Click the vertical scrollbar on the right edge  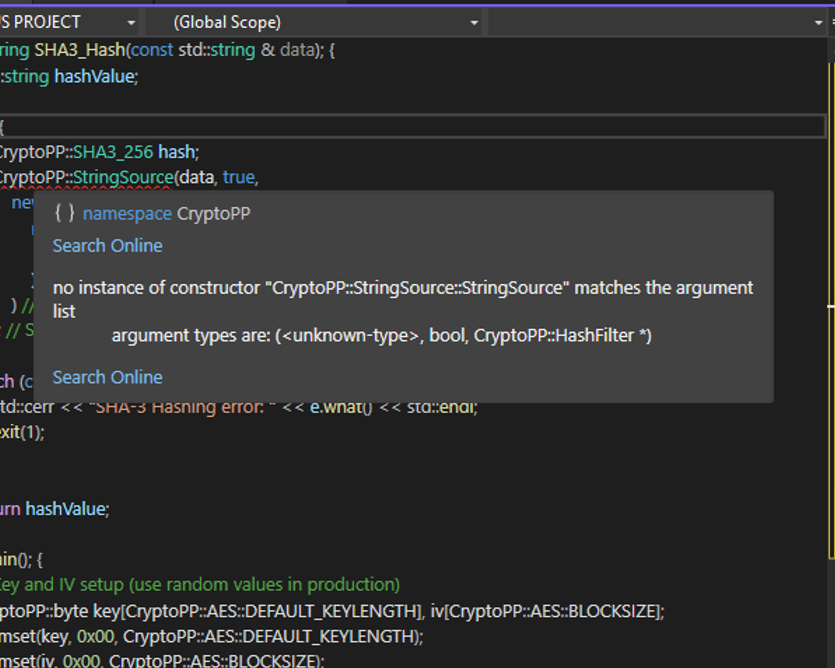[x=830, y=300]
